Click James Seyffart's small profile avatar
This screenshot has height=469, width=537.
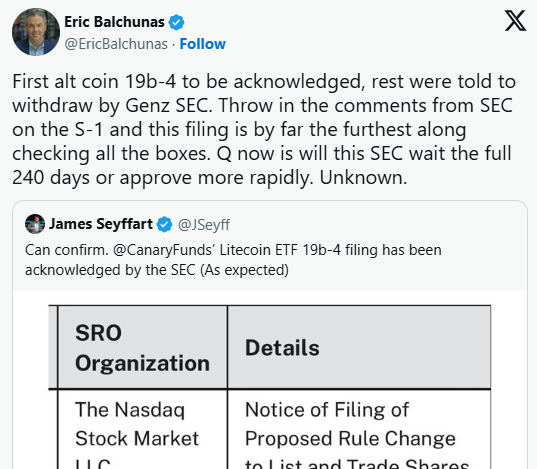pos(35,224)
